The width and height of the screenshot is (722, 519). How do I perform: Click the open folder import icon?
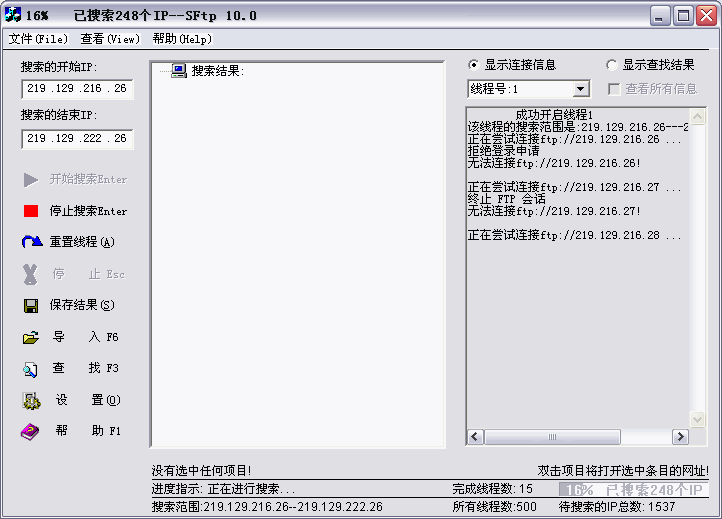31,338
